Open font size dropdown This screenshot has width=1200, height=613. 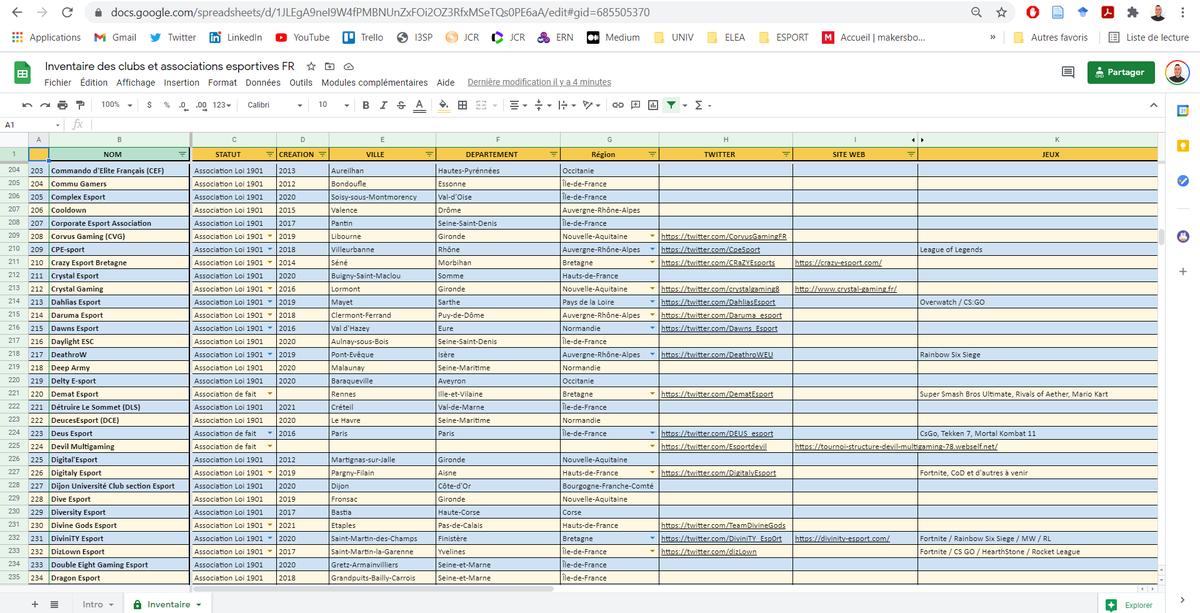pos(334,105)
